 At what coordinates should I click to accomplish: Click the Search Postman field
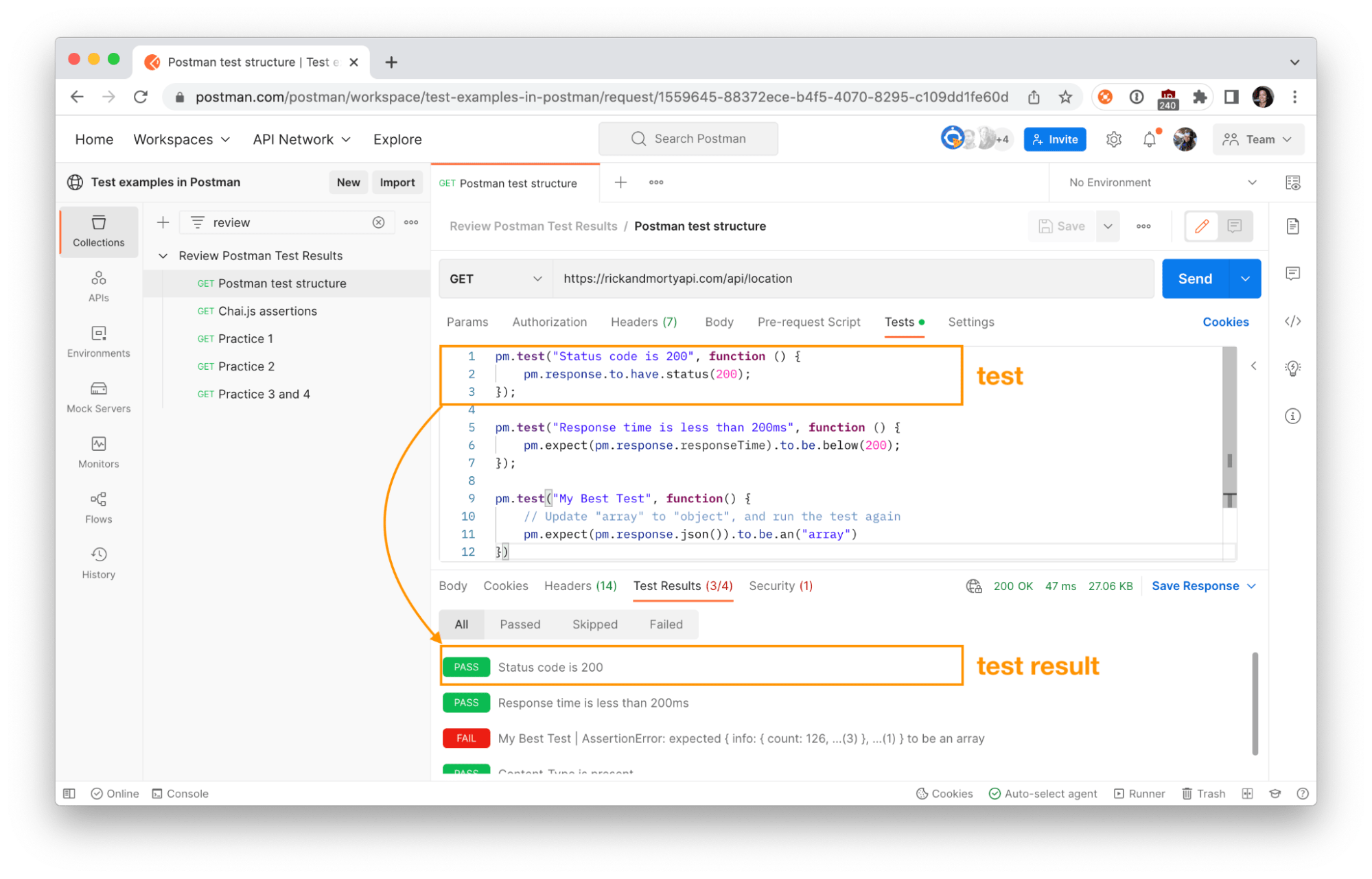(688, 139)
